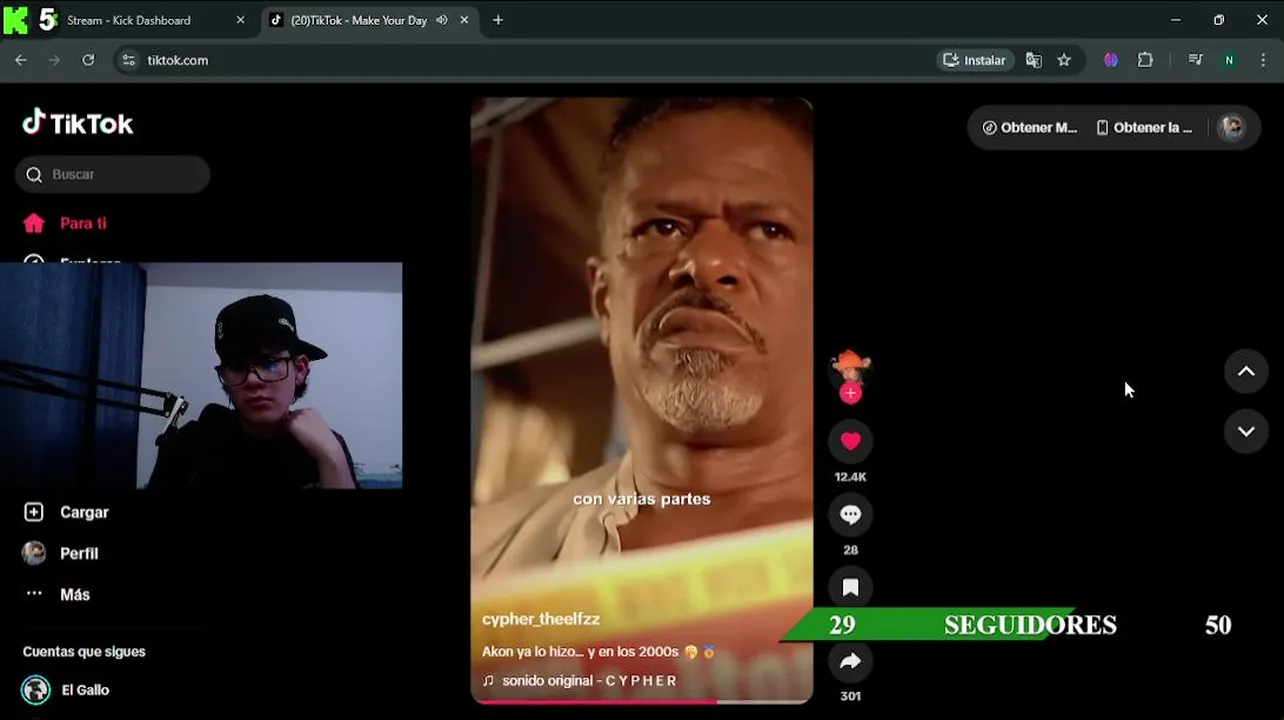The image size is (1284, 720).
Task: Open comments on the video
Action: pyautogui.click(x=850, y=514)
